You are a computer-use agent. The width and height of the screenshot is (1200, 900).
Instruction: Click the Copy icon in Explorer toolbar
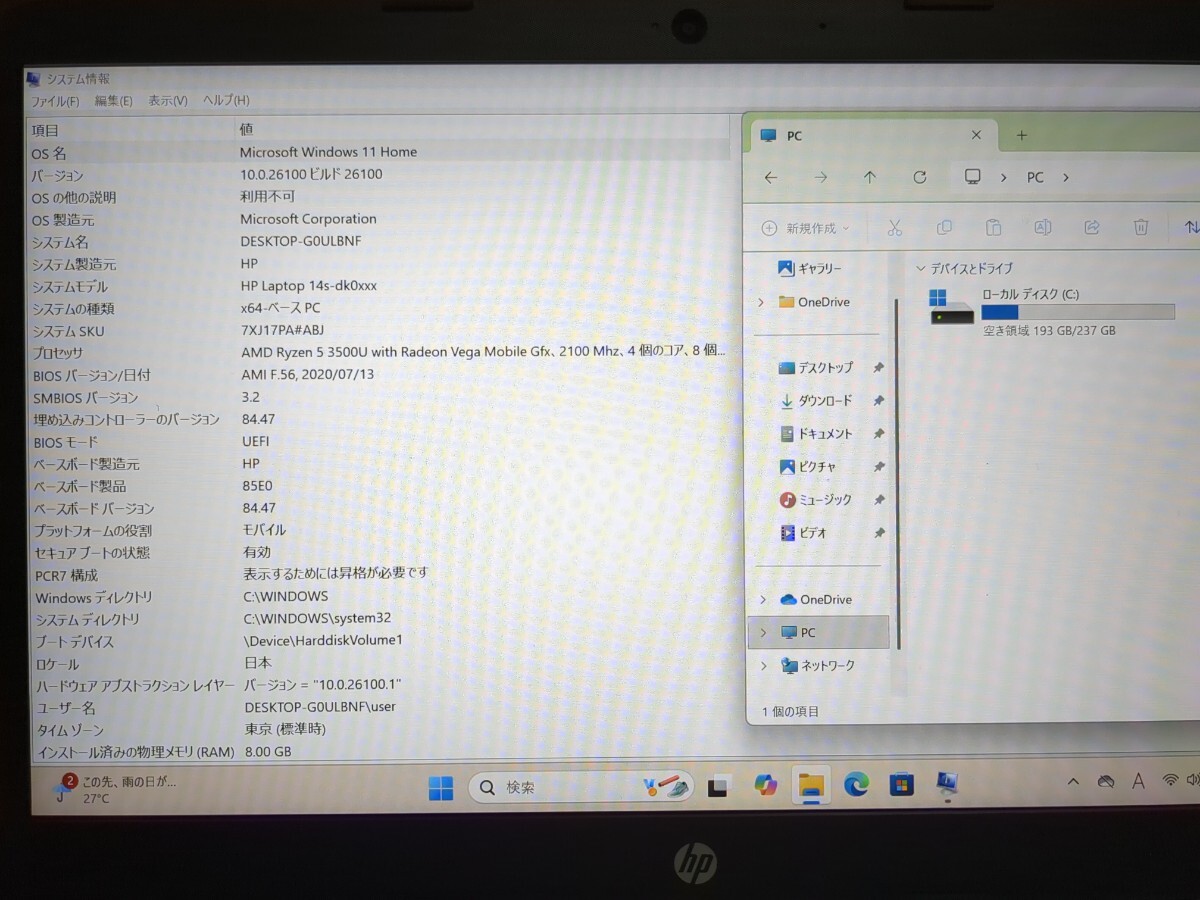943,228
